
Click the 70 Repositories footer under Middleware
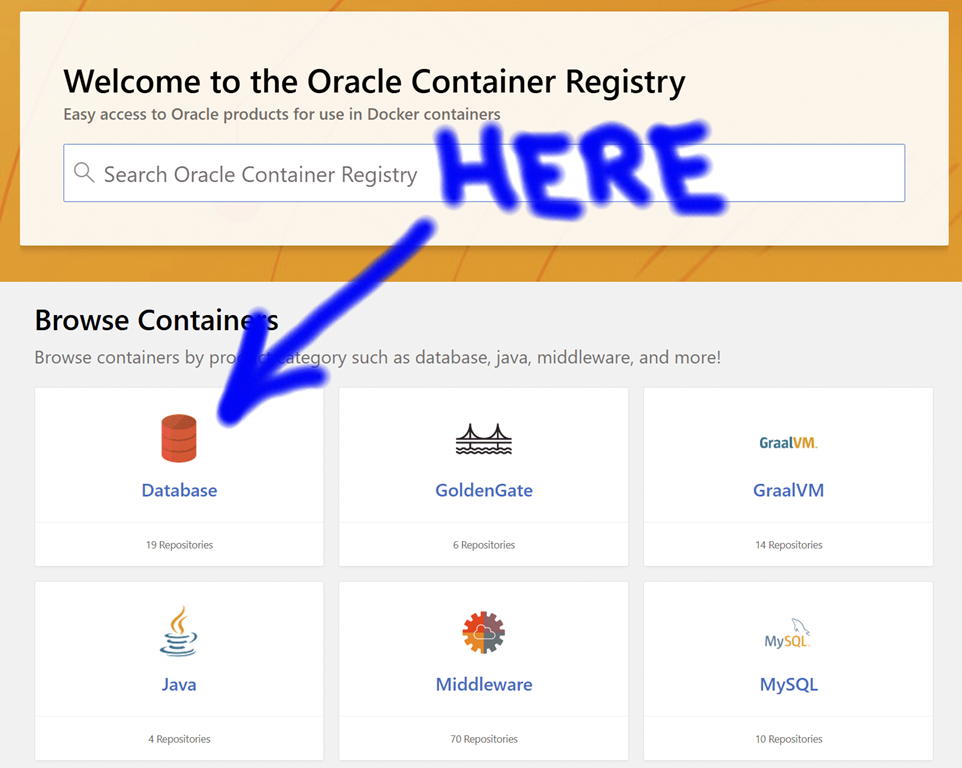484,739
